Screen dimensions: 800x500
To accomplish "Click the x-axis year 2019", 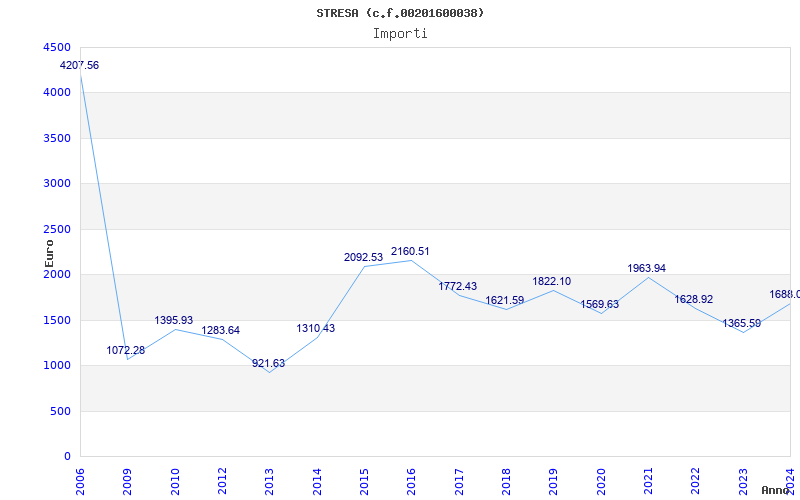I will (554, 481).
